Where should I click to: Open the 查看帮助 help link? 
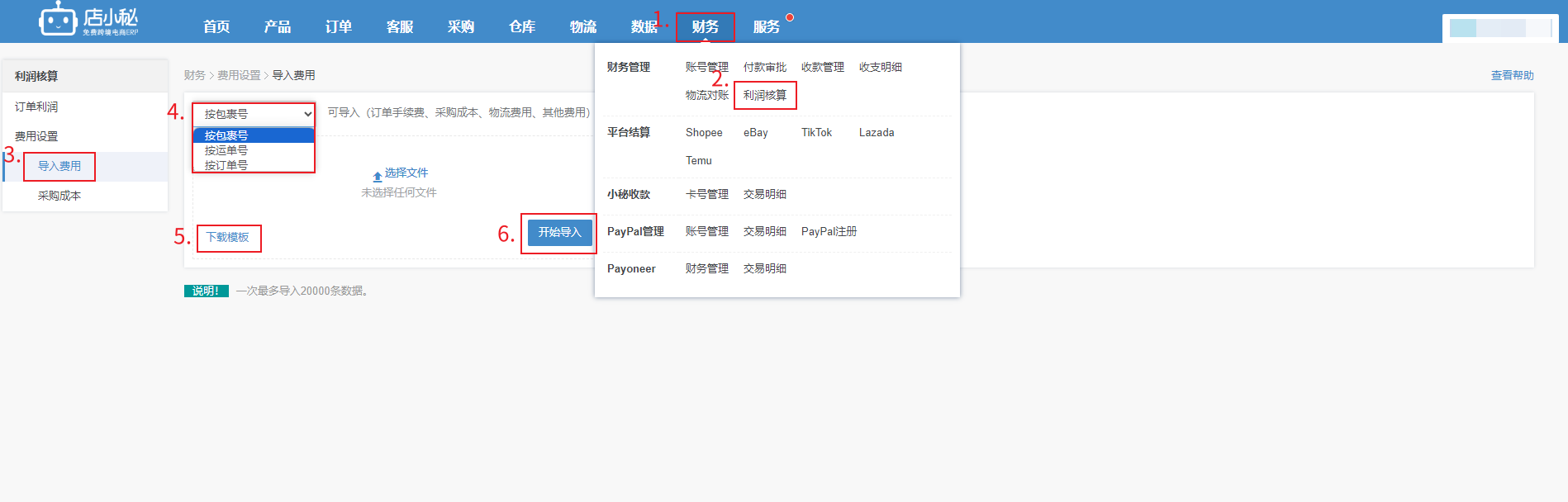coord(1512,75)
